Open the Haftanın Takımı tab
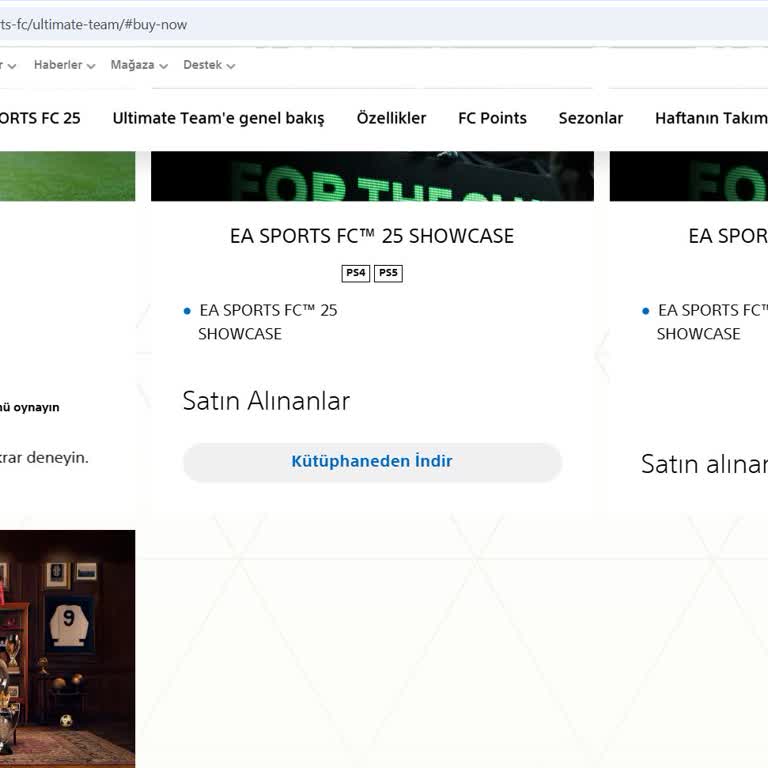This screenshot has width=768, height=768. click(710, 118)
